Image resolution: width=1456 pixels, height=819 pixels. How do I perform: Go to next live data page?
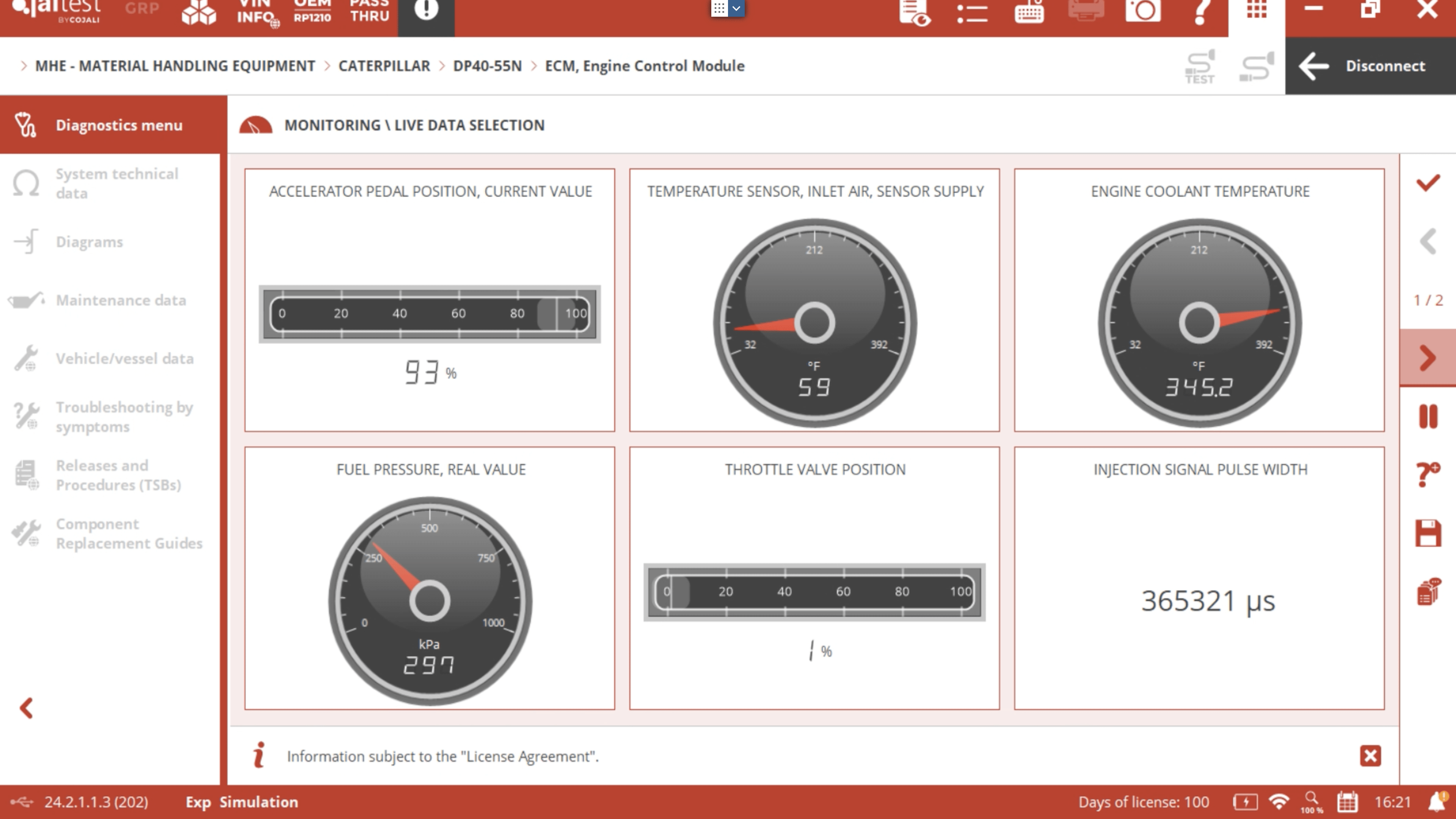point(1428,358)
